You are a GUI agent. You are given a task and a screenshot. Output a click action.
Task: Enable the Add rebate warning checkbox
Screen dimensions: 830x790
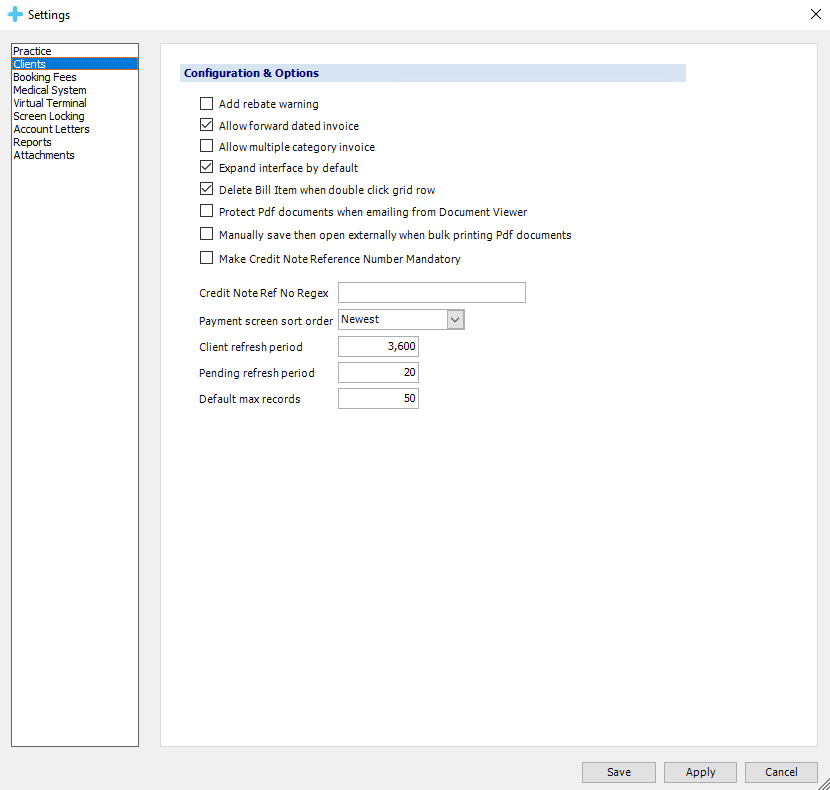[x=207, y=104]
